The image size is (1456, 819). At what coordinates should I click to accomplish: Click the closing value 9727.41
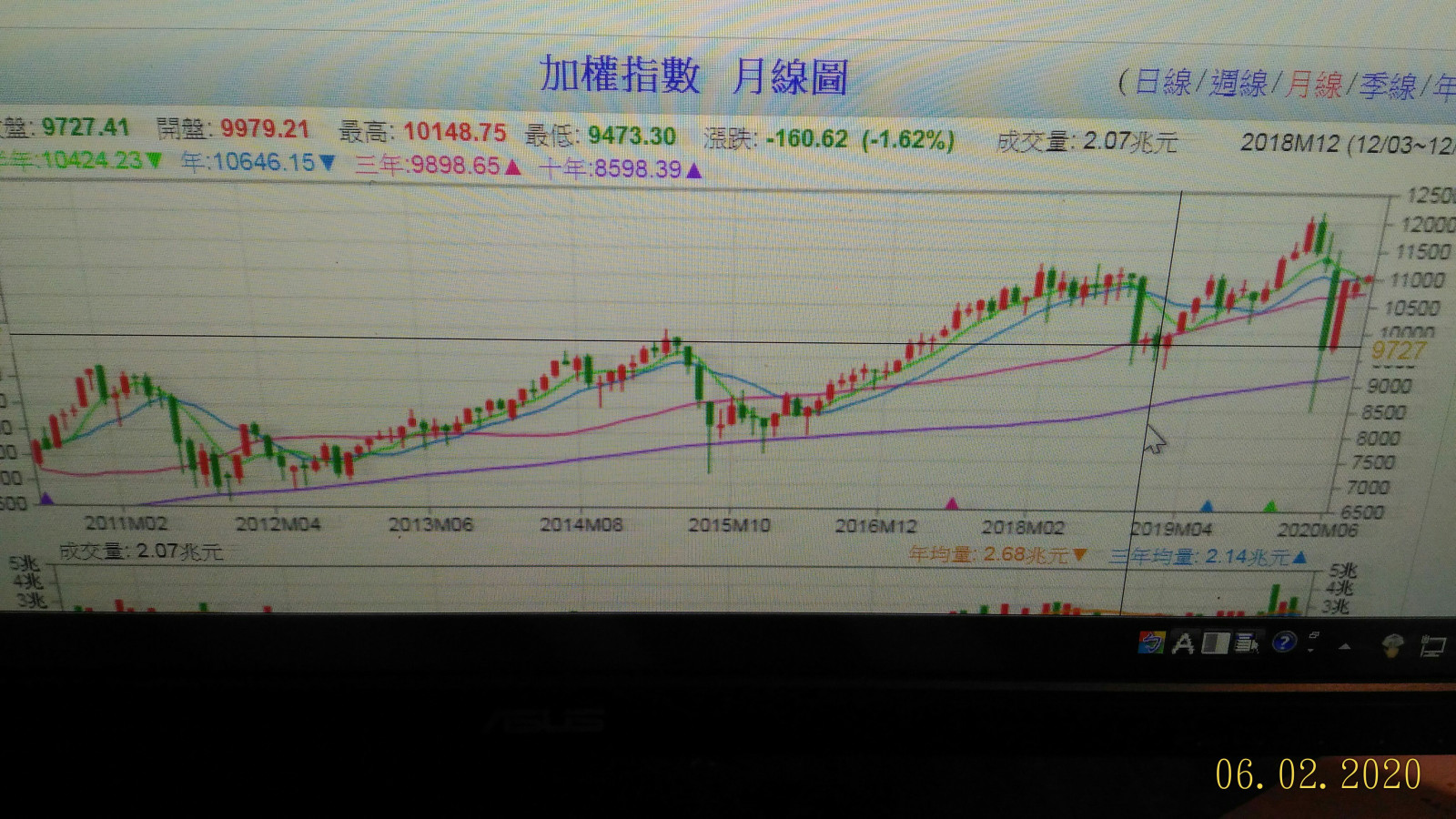[86, 126]
